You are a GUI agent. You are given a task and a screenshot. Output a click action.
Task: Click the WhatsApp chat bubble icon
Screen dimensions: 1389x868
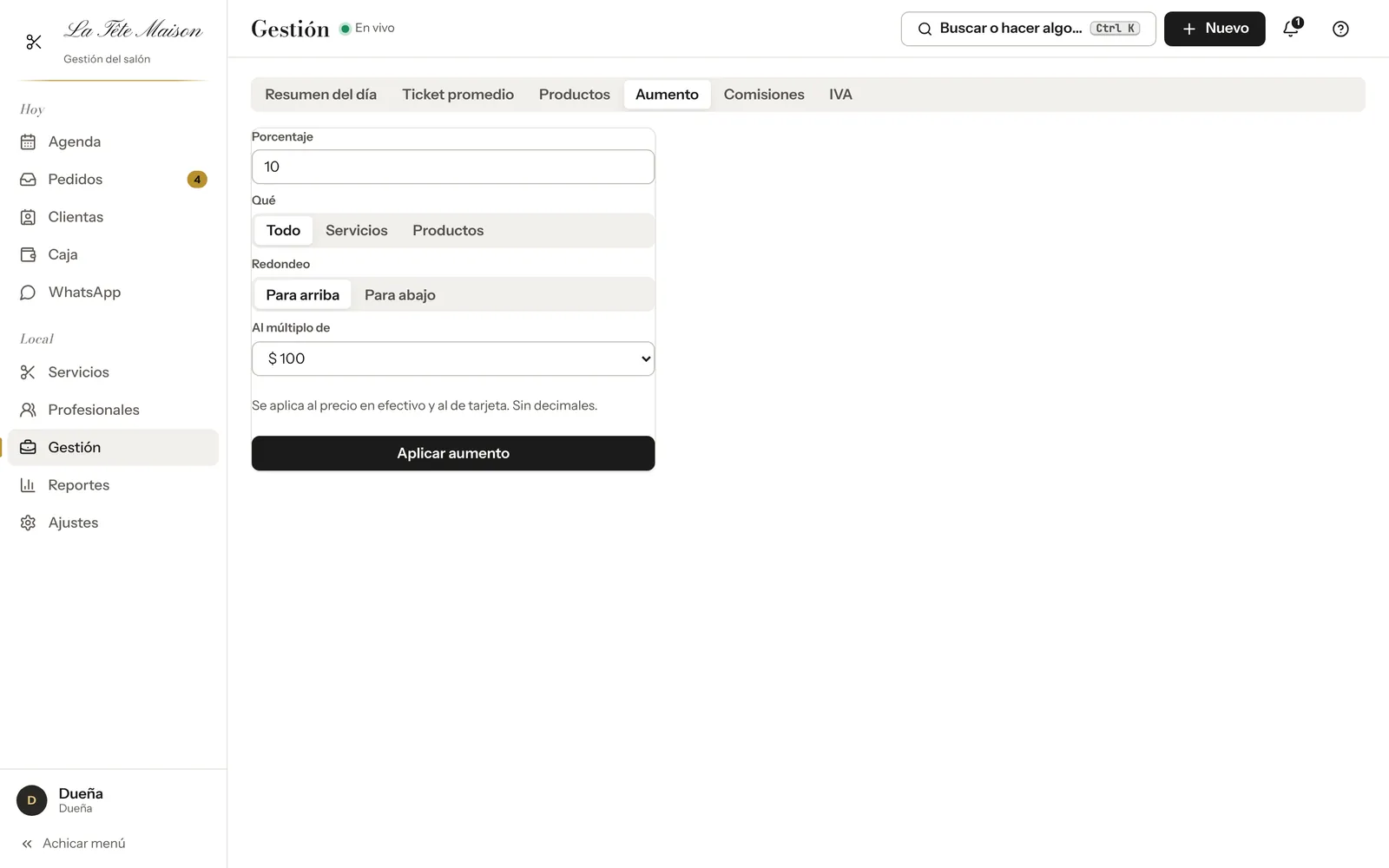click(28, 293)
